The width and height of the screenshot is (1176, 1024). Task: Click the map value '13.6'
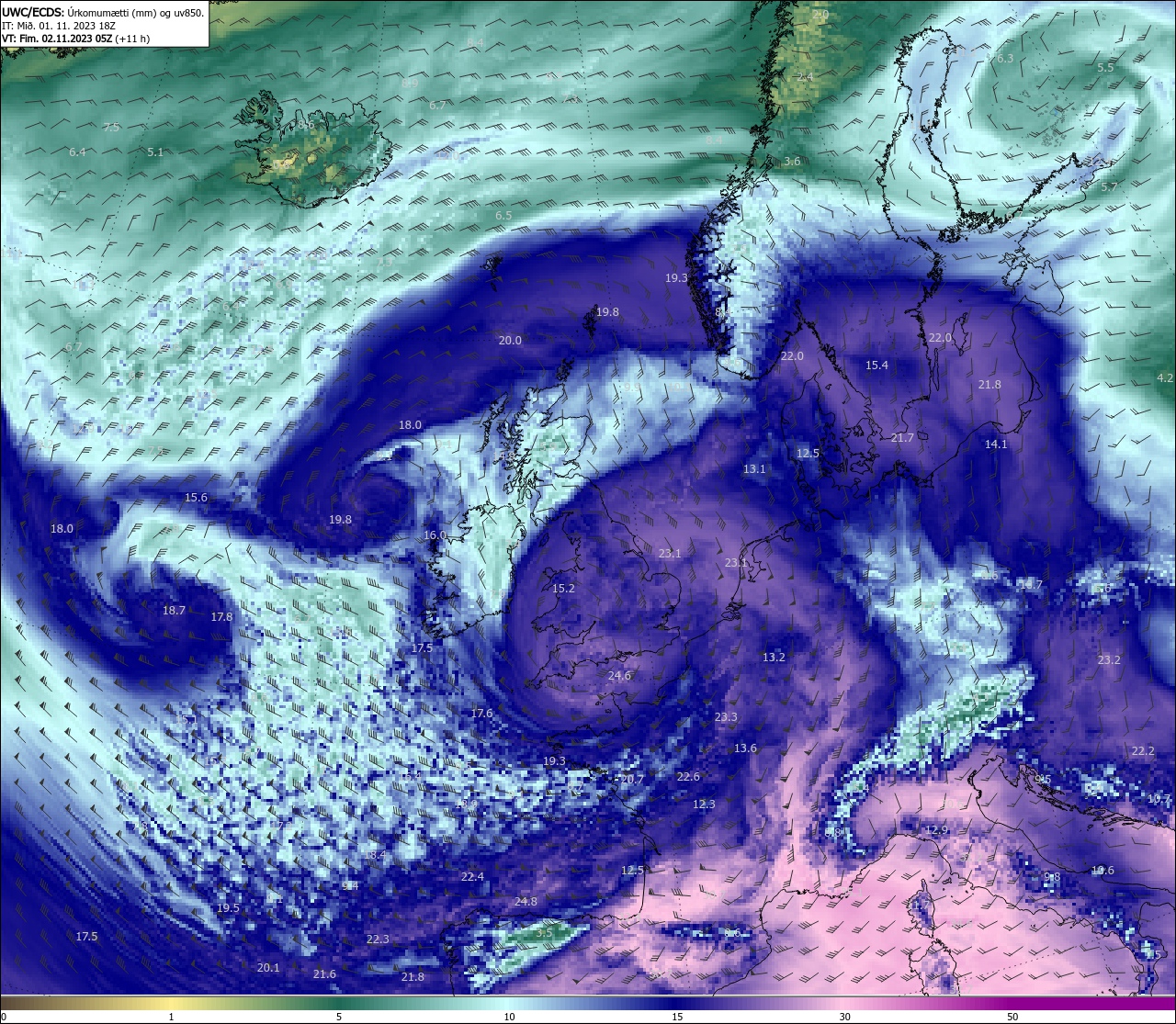[745, 748]
